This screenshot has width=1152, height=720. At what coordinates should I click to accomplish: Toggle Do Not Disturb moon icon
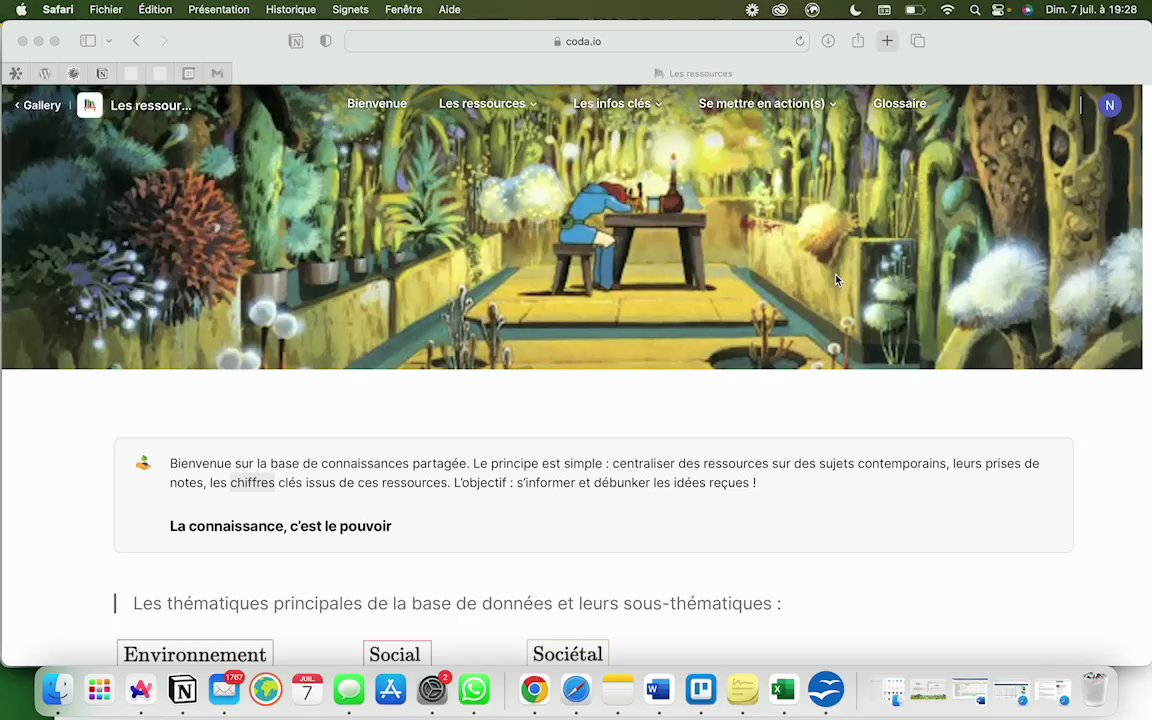pos(855,10)
